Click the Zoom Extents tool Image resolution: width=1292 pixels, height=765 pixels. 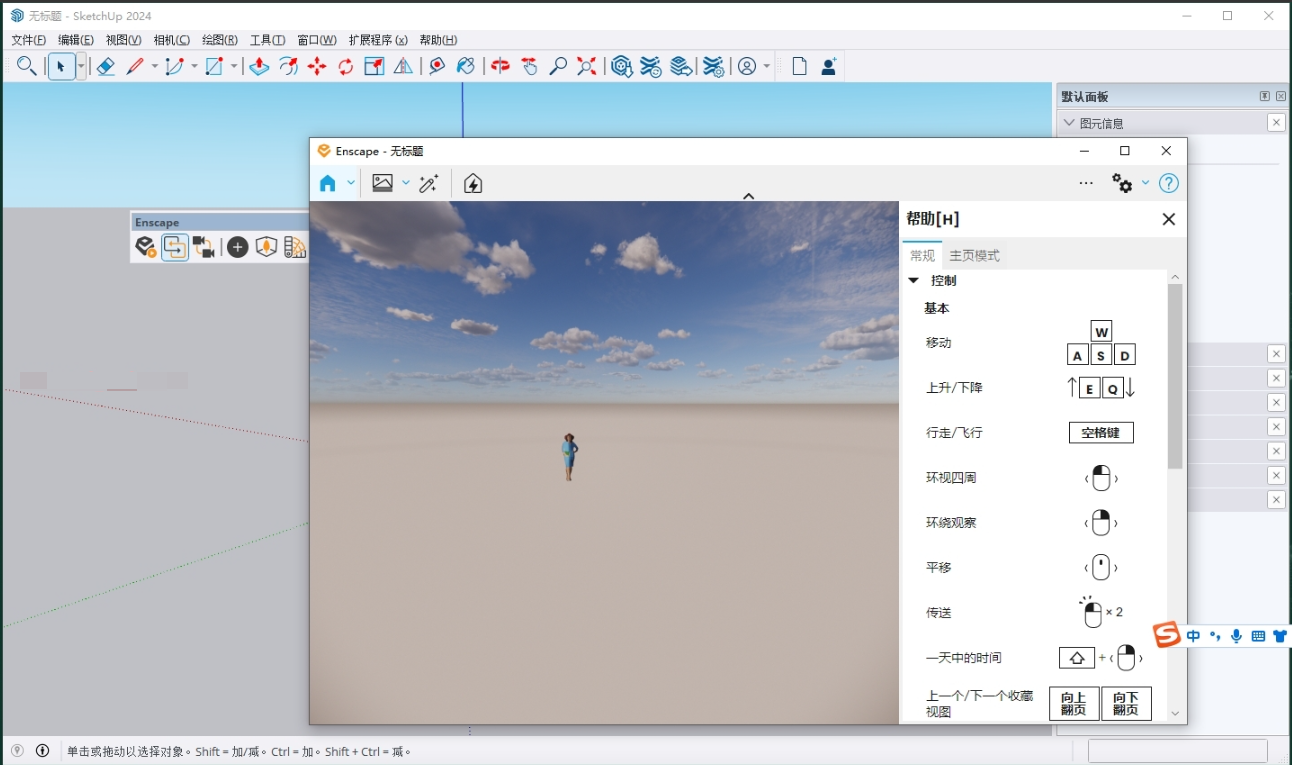tap(587, 66)
